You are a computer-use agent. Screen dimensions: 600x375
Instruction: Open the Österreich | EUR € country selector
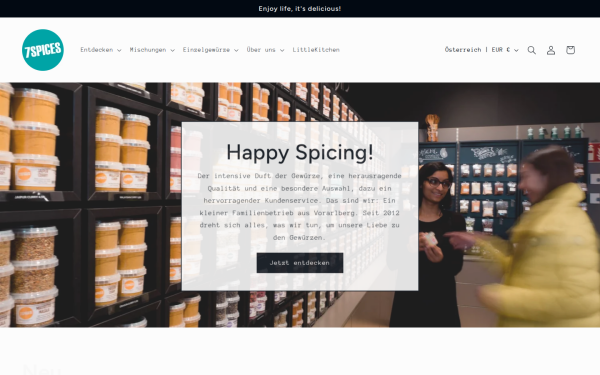[481, 50]
